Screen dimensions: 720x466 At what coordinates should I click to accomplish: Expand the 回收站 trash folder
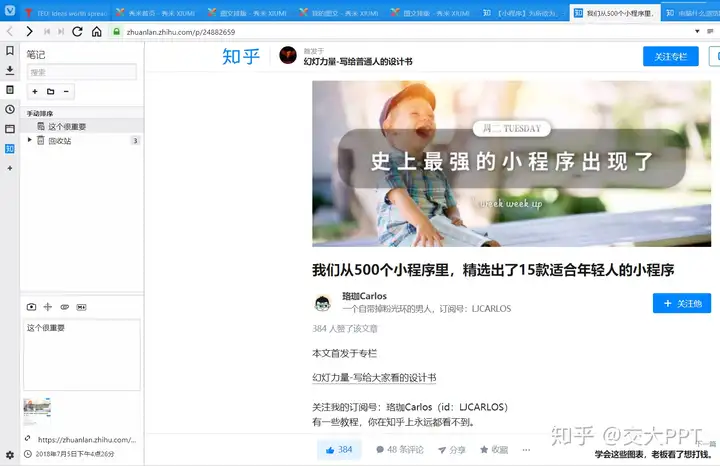(30, 140)
